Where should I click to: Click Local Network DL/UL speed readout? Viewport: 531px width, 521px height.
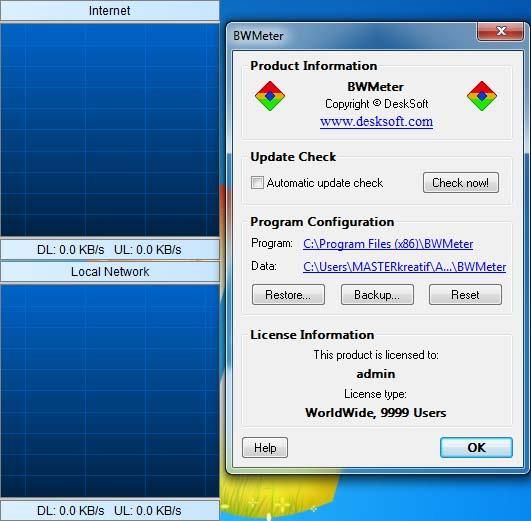pyautogui.click(x=110, y=510)
